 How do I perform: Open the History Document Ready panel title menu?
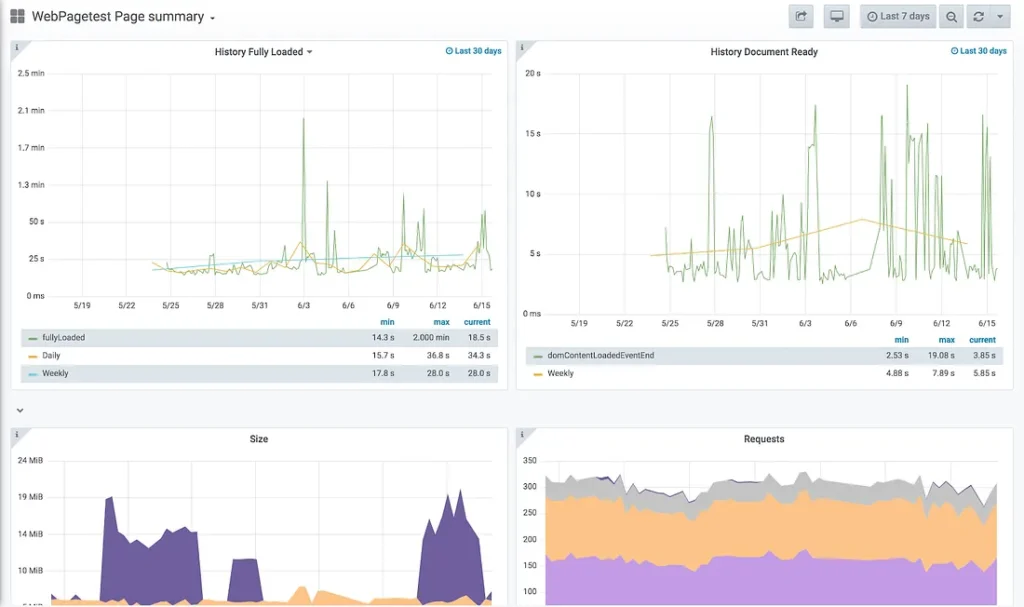coord(763,52)
